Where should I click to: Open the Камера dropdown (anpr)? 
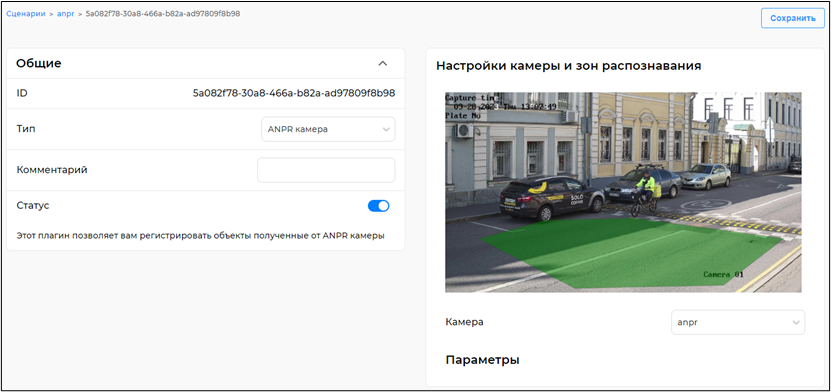(x=738, y=322)
